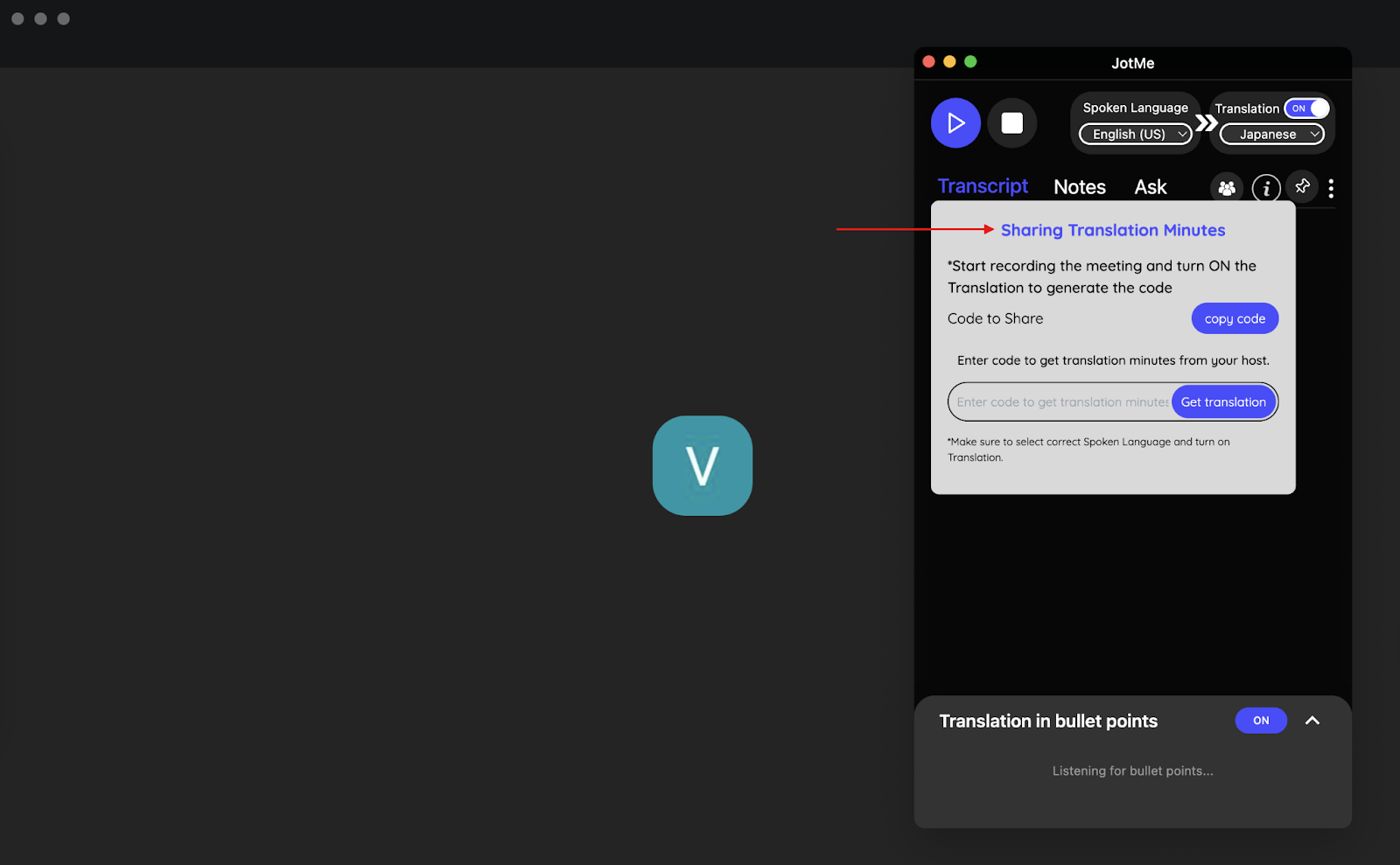Click the double-arrow icon between languages
This screenshot has width=1400, height=865.
tap(1206, 123)
